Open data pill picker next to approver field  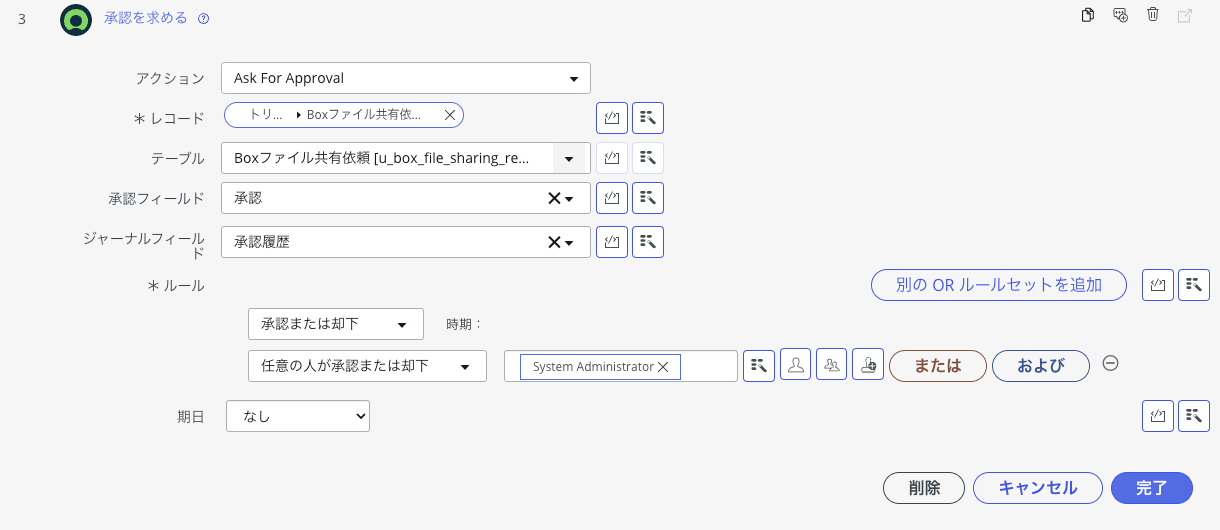pos(759,366)
